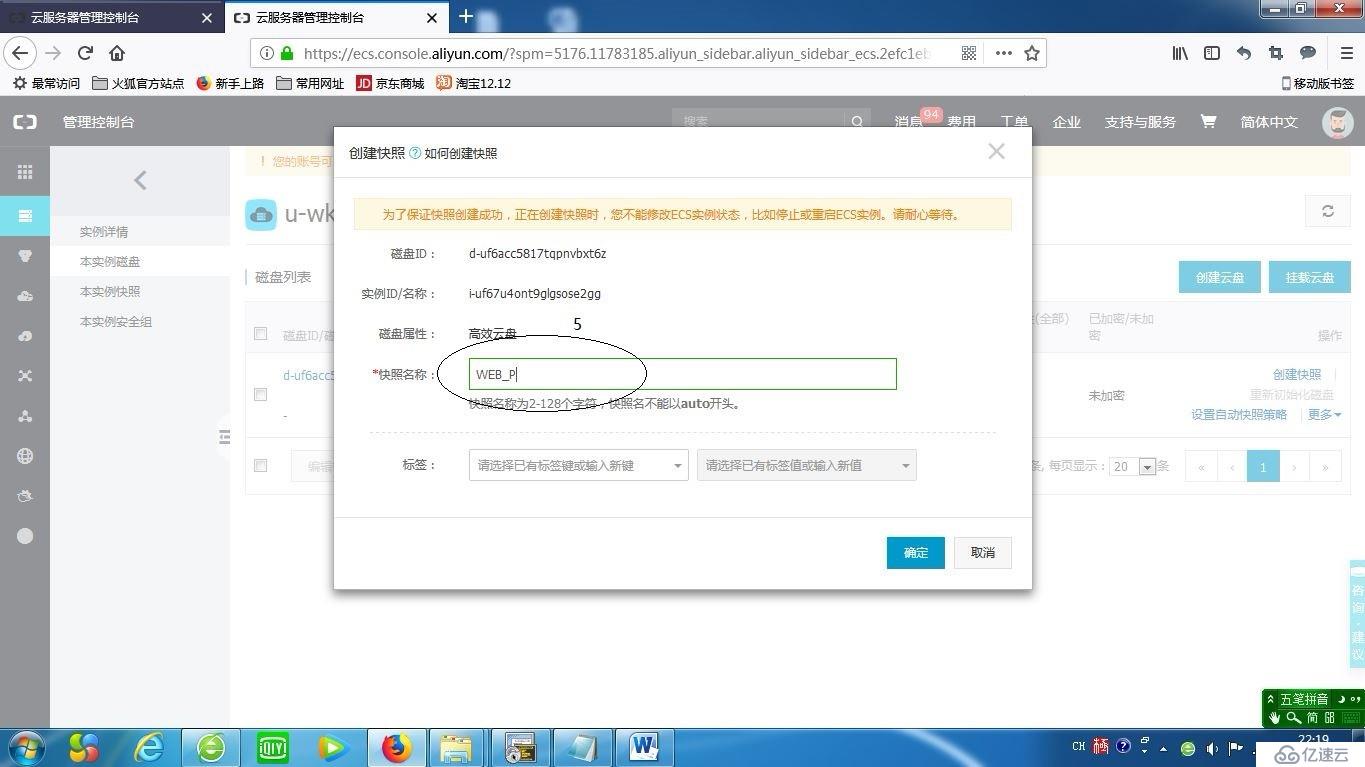Image resolution: width=1365 pixels, height=767 pixels.
Task: Click the back chevron in instance sidebar
Action: coord(140,180)
